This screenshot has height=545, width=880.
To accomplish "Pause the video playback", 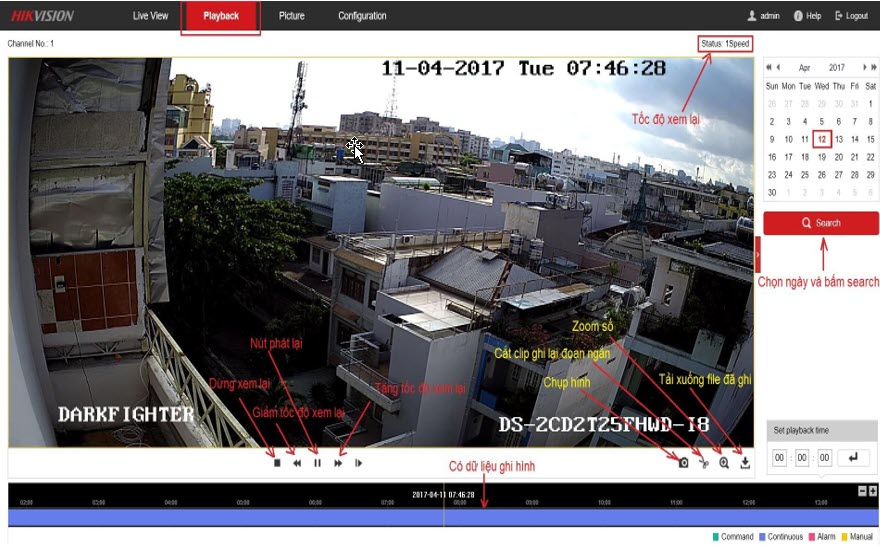I will pos(317,463).
